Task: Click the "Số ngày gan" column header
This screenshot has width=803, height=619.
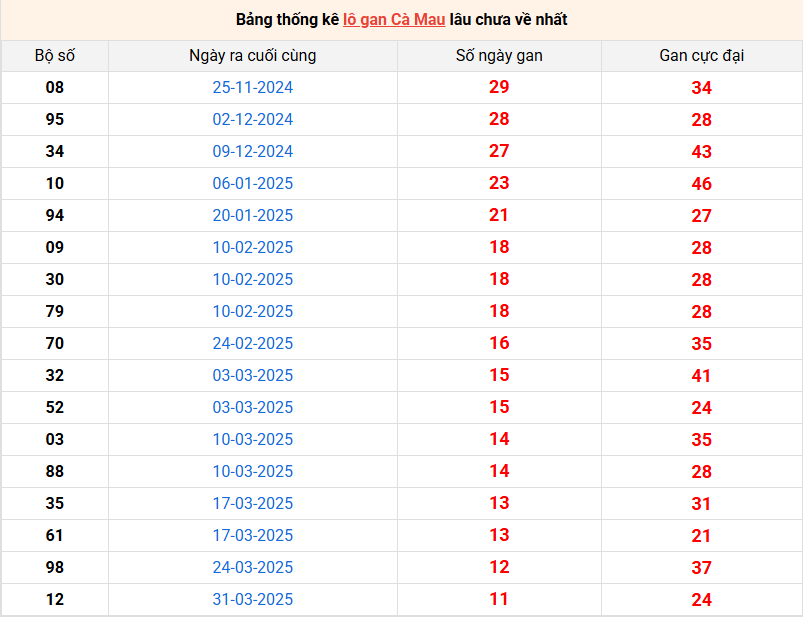Action: point(499,56)
